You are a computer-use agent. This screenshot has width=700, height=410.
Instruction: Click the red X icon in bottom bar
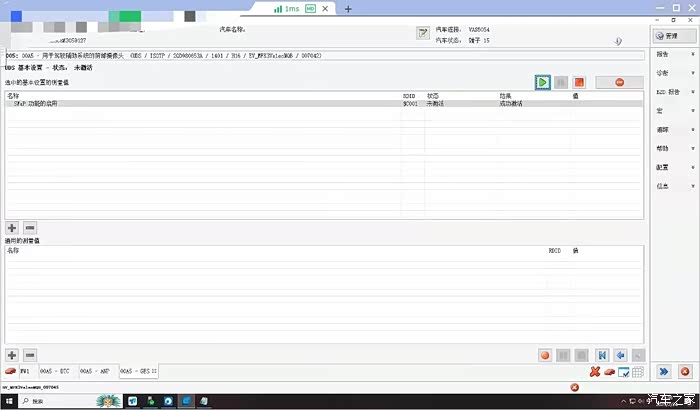point(594,372)
